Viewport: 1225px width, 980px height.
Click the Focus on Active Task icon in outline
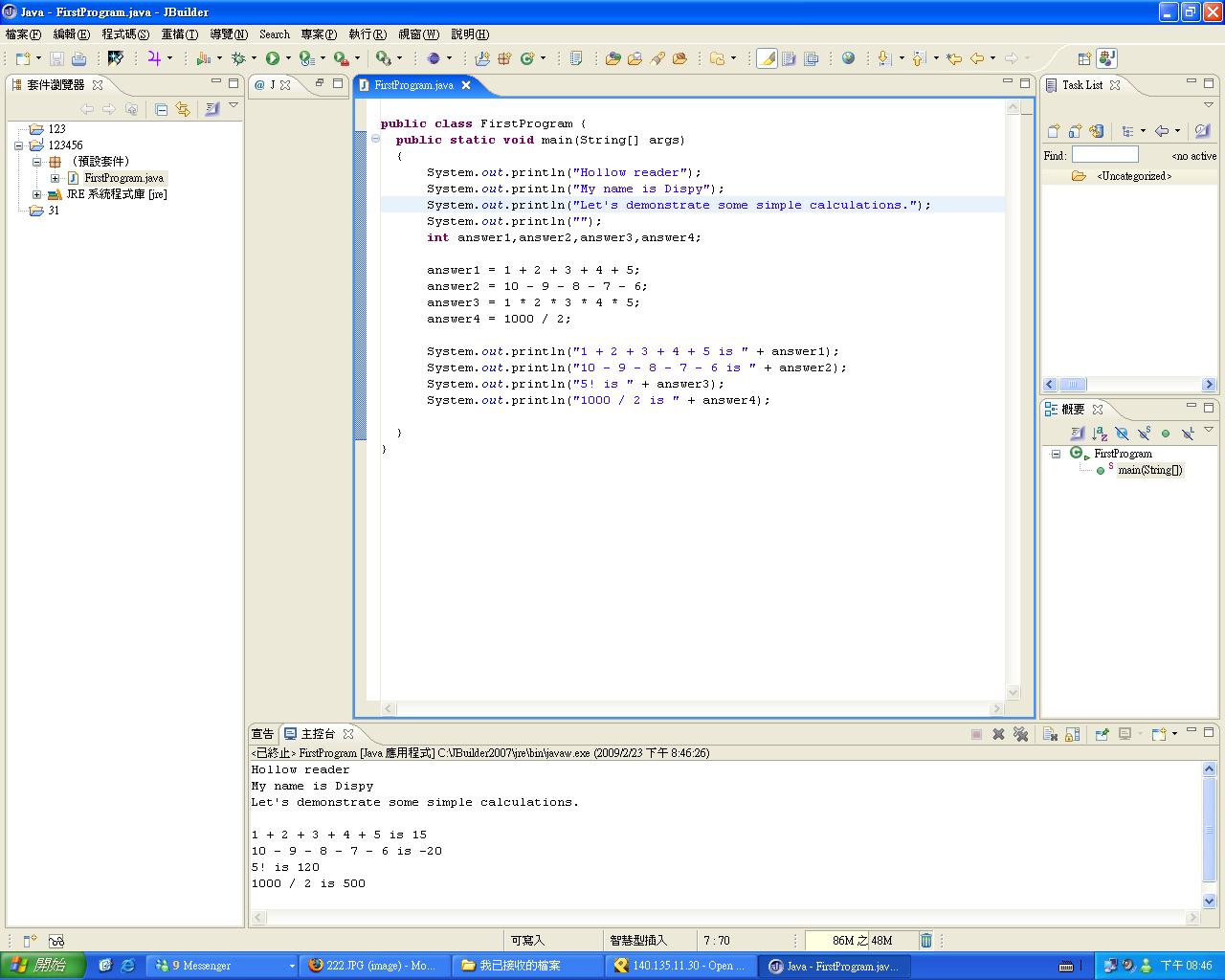click(1078, 434)
